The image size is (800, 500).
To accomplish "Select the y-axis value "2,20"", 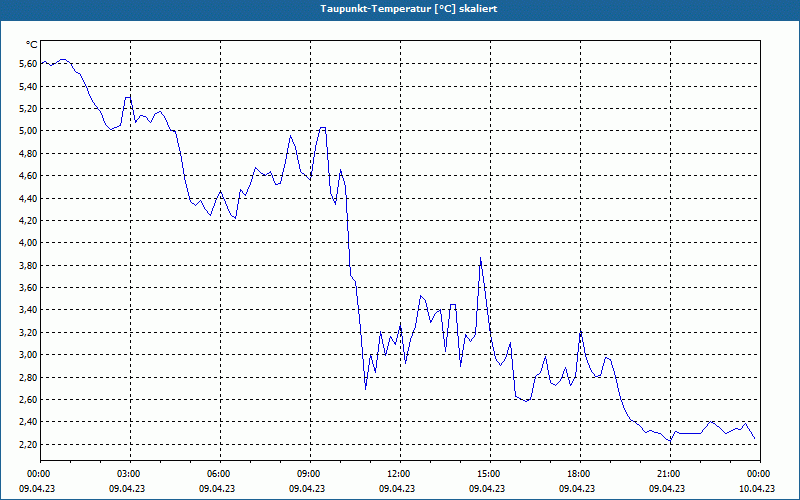I will (x=29, y=444).
